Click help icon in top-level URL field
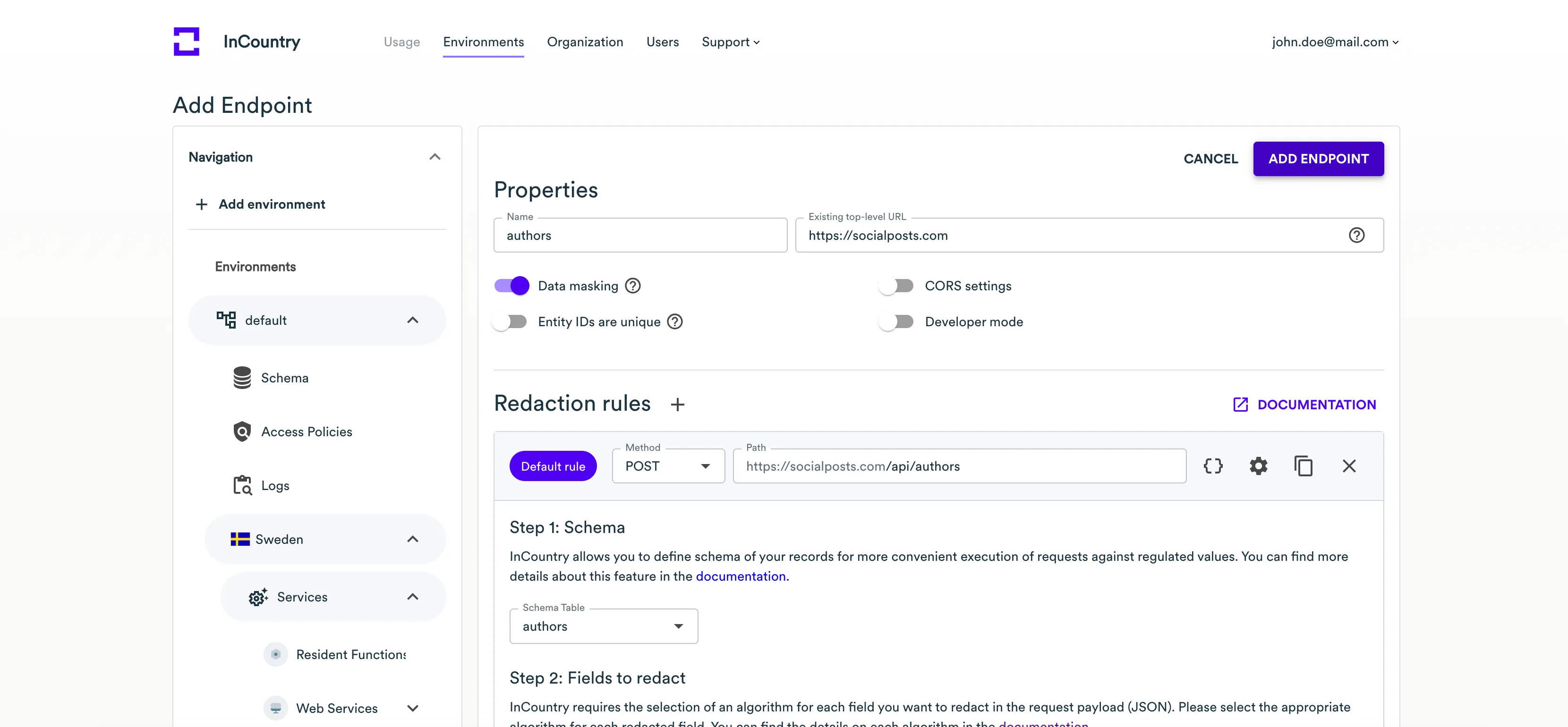This screenshot has height=727, width=1568. coord(1356,236)
